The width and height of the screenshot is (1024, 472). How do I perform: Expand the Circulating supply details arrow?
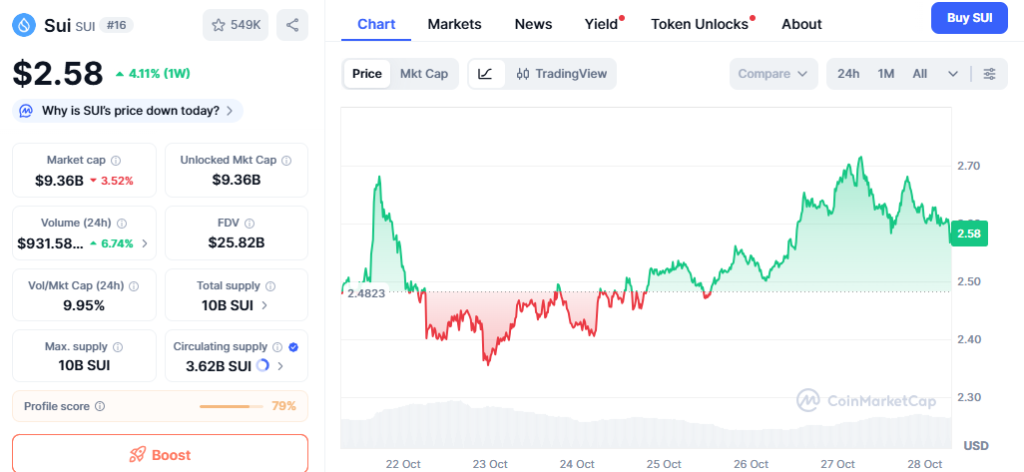coord(280,366)
